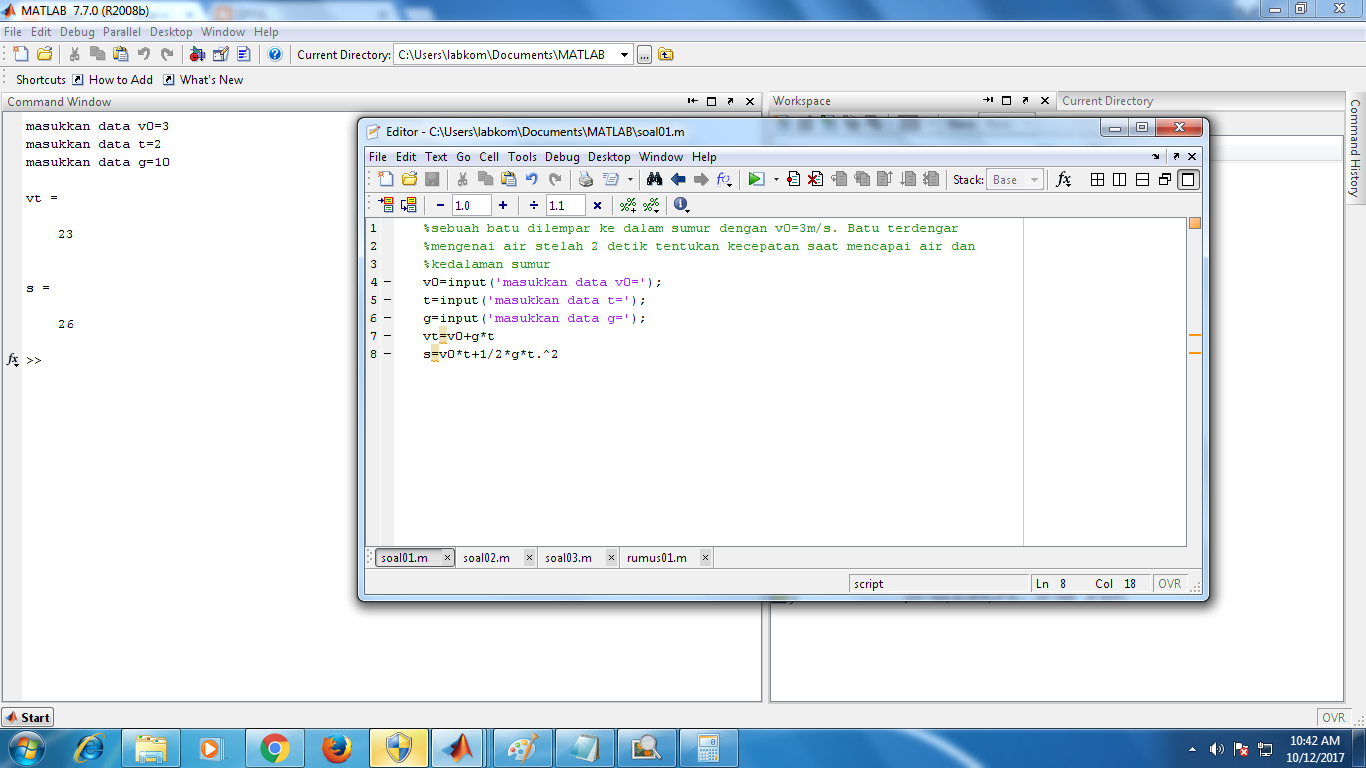Screen dimensions: 1366x768
Task: Click the Current Directory browse button
Action: point(645,55)
